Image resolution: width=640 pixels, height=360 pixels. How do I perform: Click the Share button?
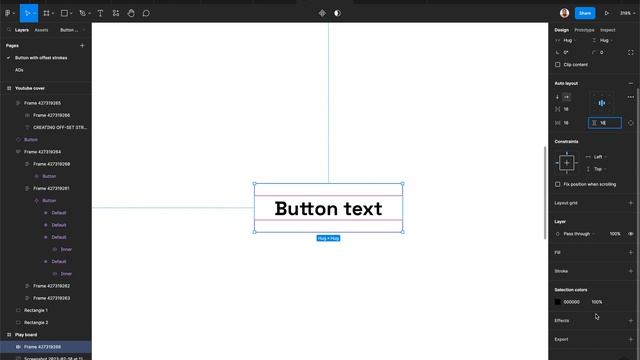point(585,13)
